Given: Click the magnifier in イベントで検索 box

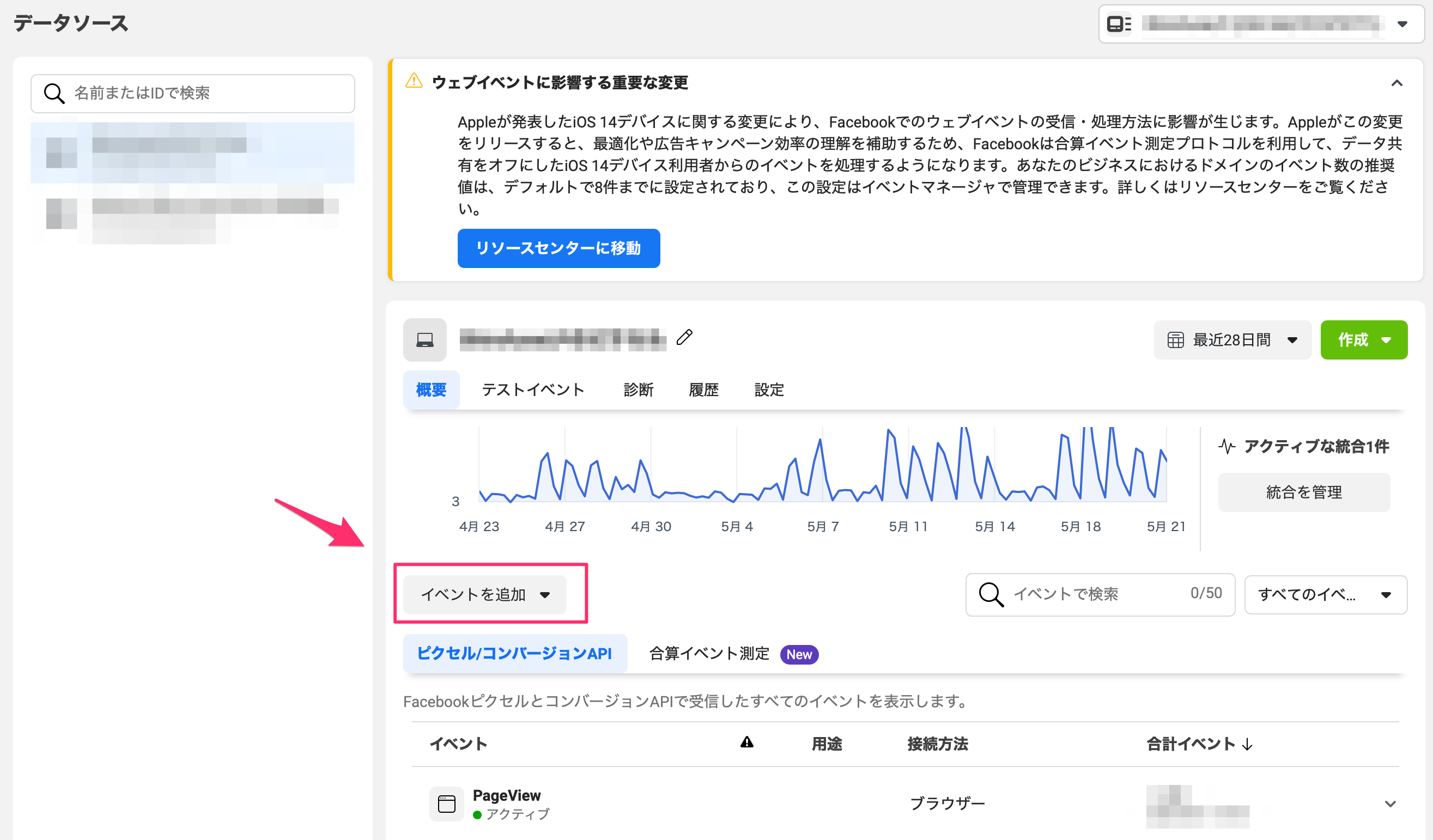Looking at the screenshot, I should 991,594.
